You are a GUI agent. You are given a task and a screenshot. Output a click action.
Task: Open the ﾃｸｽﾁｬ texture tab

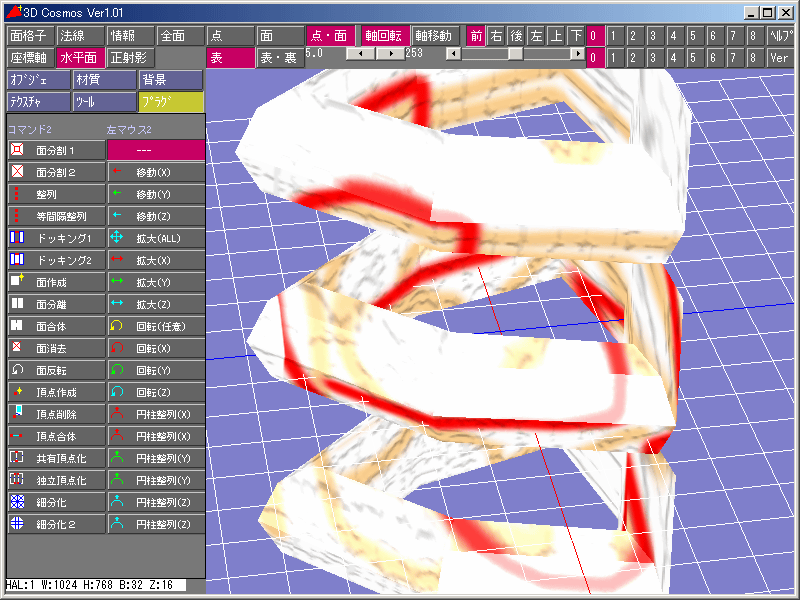click(x=39, y=102)
